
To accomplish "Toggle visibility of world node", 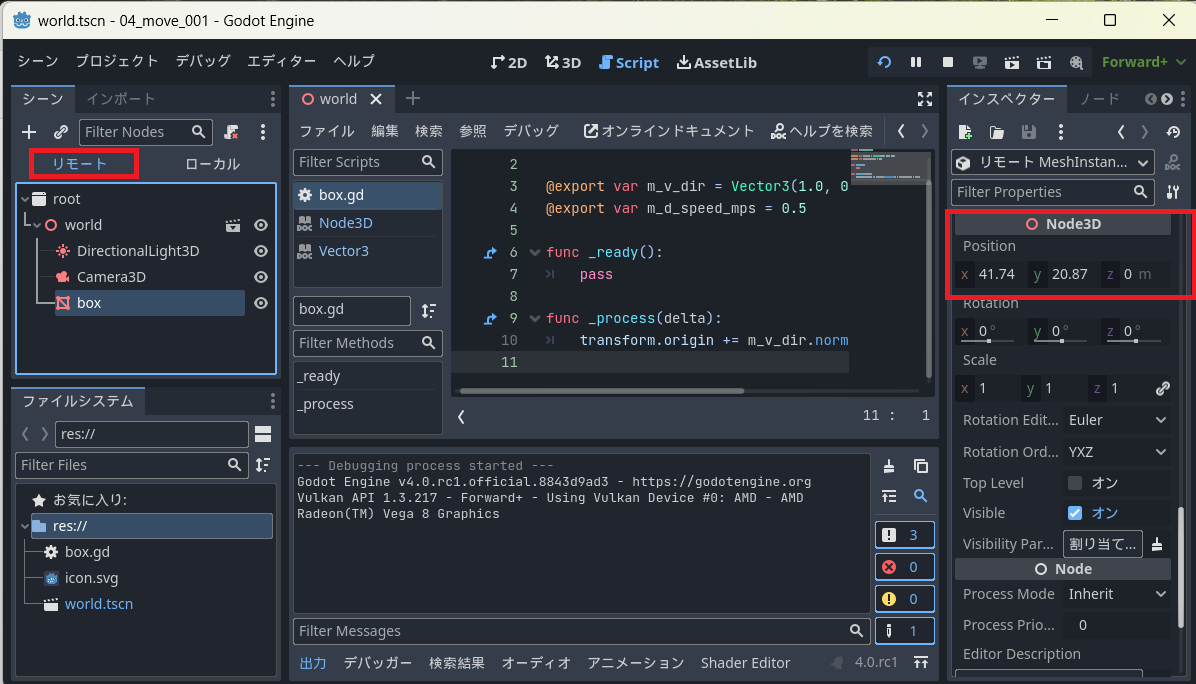I will click(261, 225).
